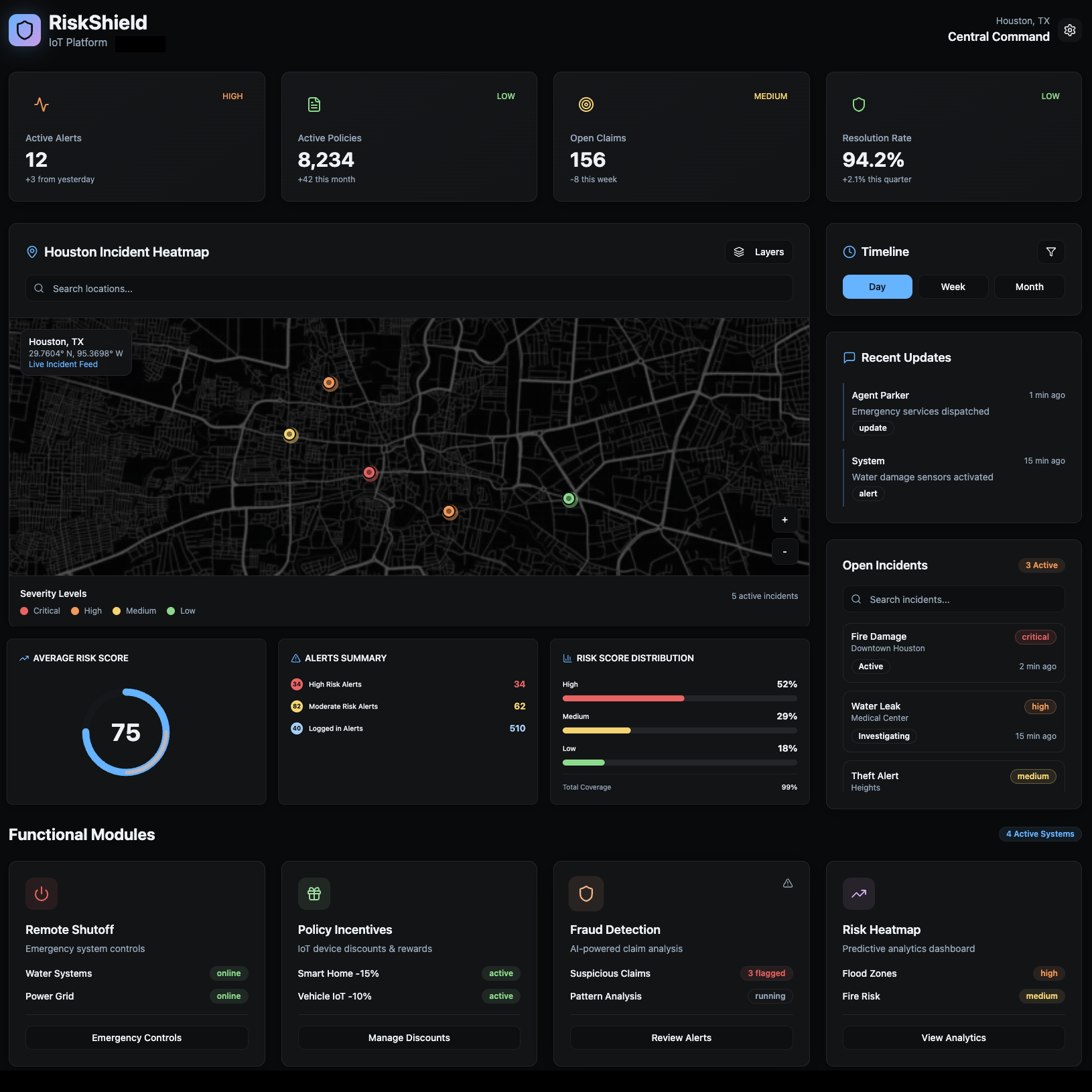Open the Live Incident Feed link
This screenshot has height=1092, width=1092.
point(63,364)
